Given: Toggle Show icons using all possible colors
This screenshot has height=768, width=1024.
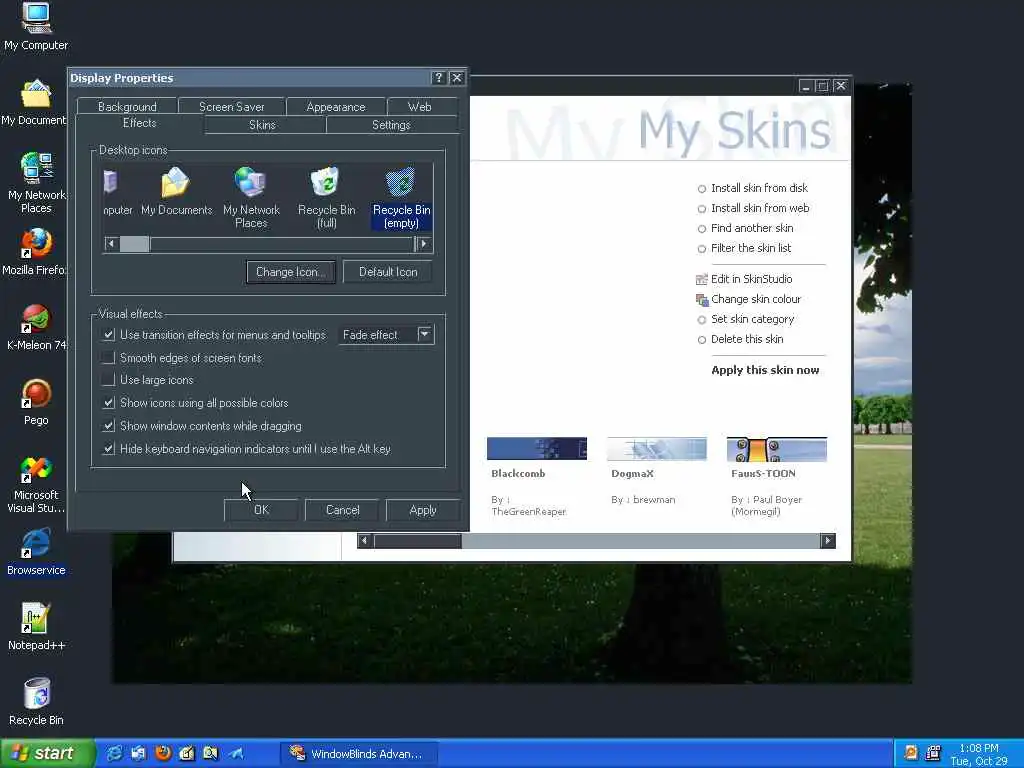Looking at the screenshot, I should (x=109, y=402).
